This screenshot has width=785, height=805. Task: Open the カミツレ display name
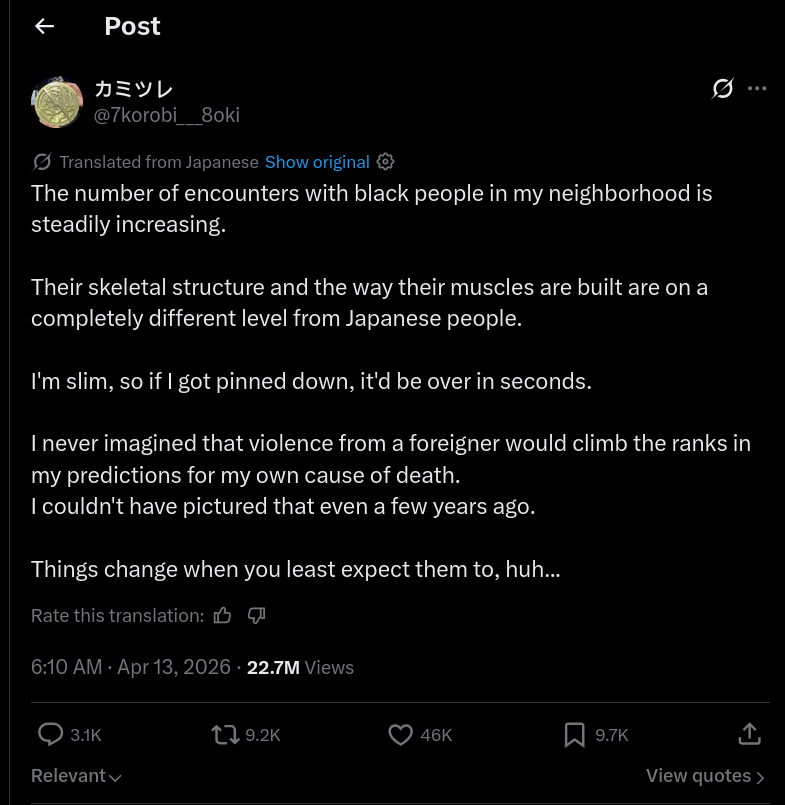[133, 89]
